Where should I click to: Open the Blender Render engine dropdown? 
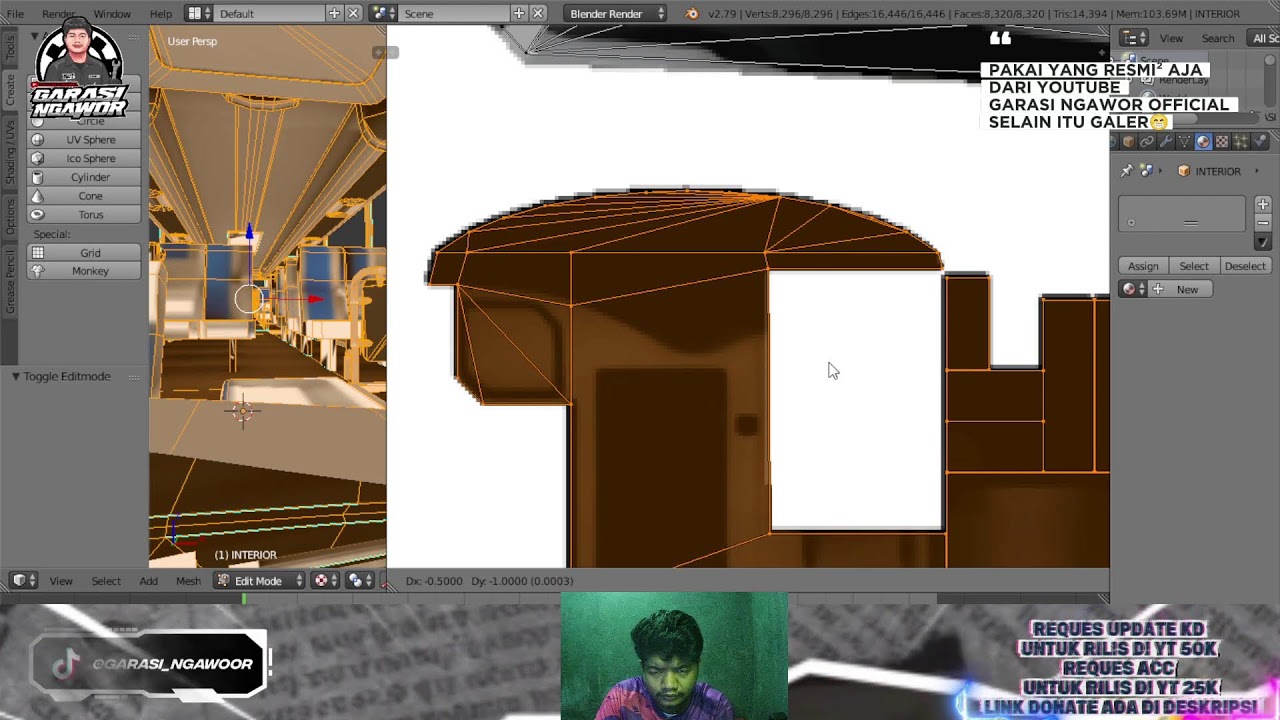tap(615, 13)
